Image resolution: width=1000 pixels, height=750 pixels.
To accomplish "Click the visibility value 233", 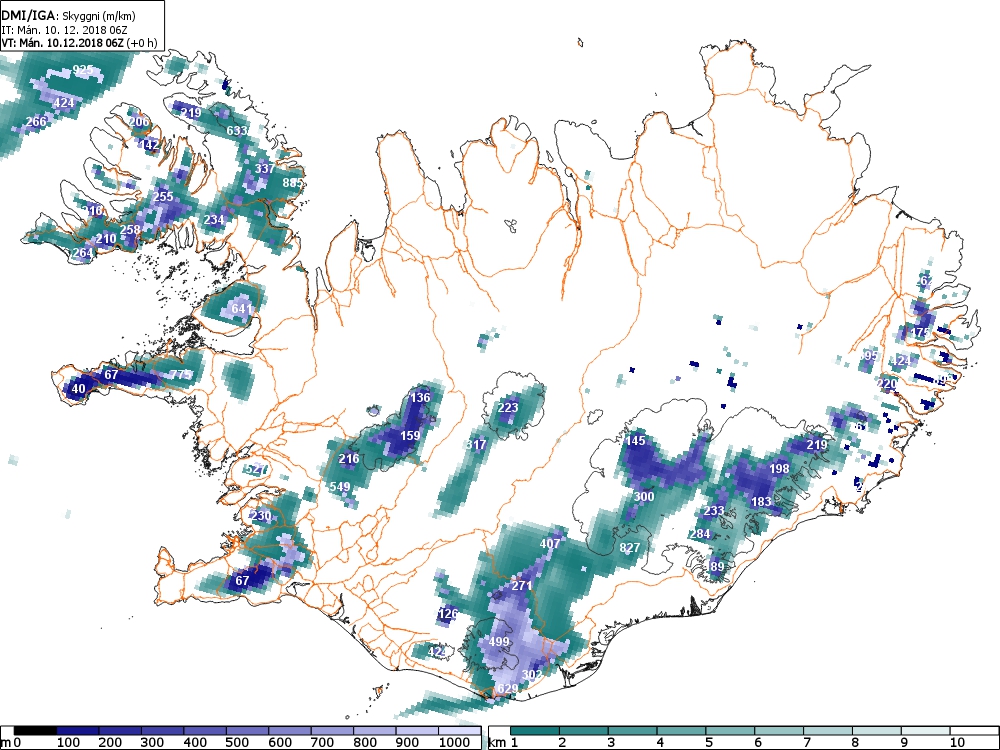I will coord(714,511).
